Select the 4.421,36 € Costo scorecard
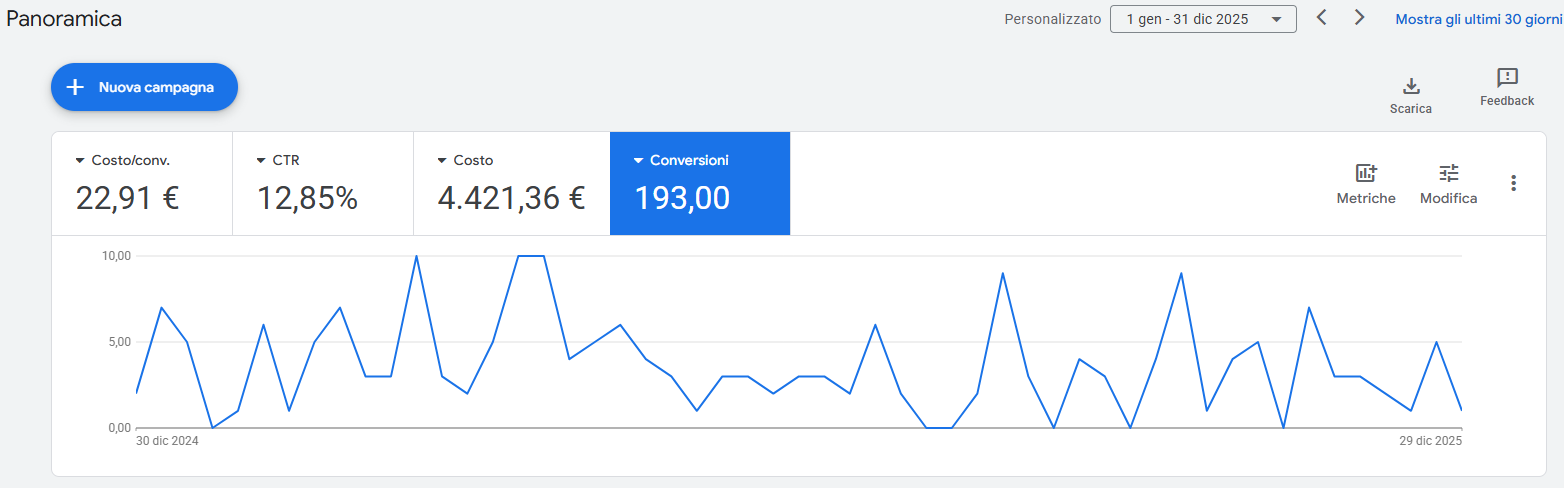The image size is (1564, 488). 511,198
